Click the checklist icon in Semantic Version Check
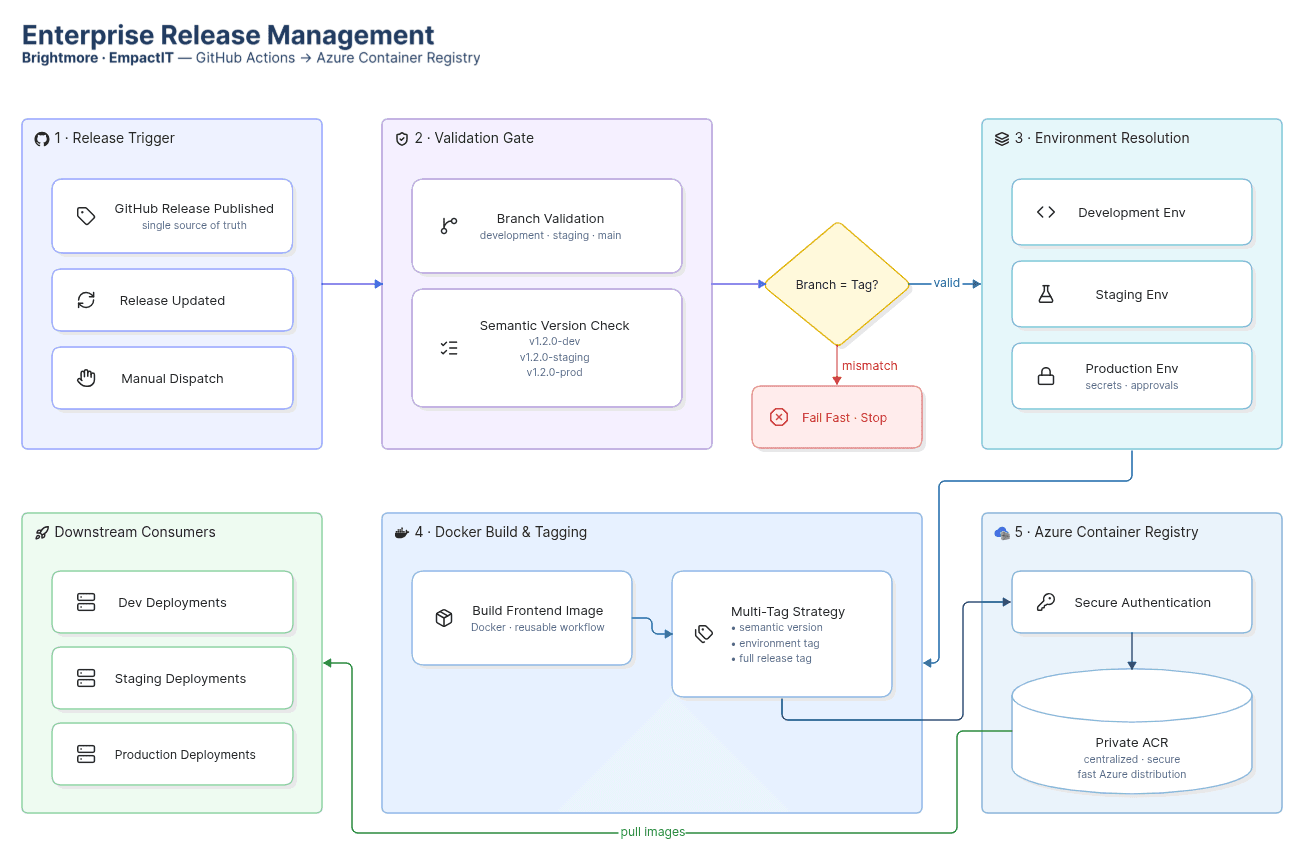Screen dimensions: 1306x867 pos(449,348)
